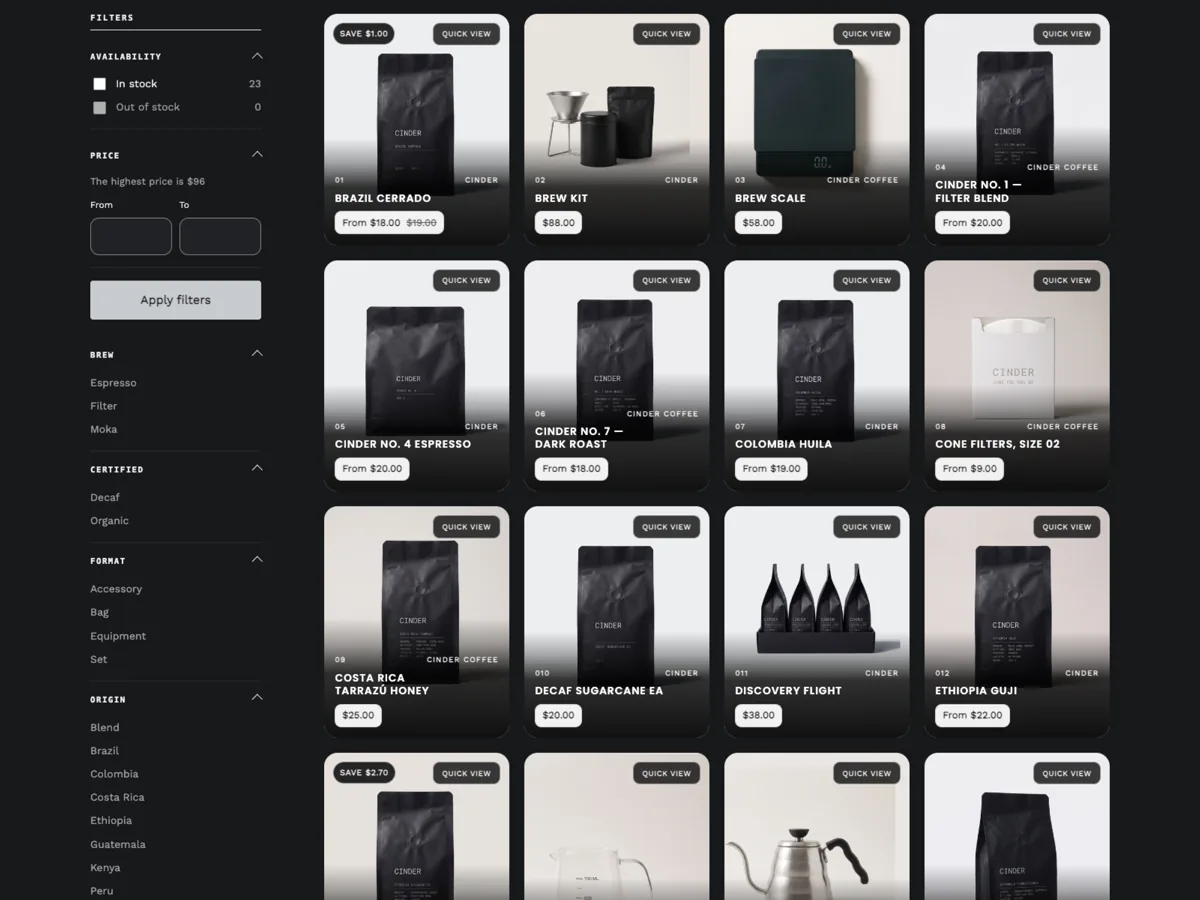The height and width of the screenshot is (900, 1200).
Task: Quick view the Brew Kit product
Action: (x=666, y=34)
